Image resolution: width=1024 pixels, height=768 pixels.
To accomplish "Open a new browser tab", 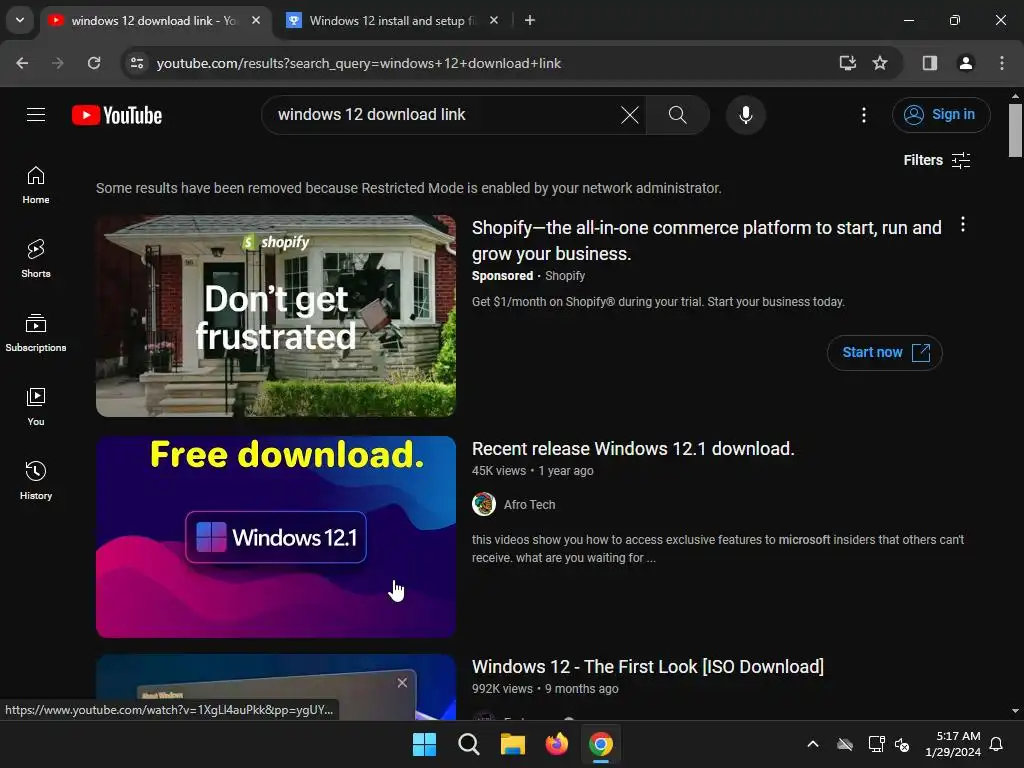I will pyautogui.click(x=530, y=21).
